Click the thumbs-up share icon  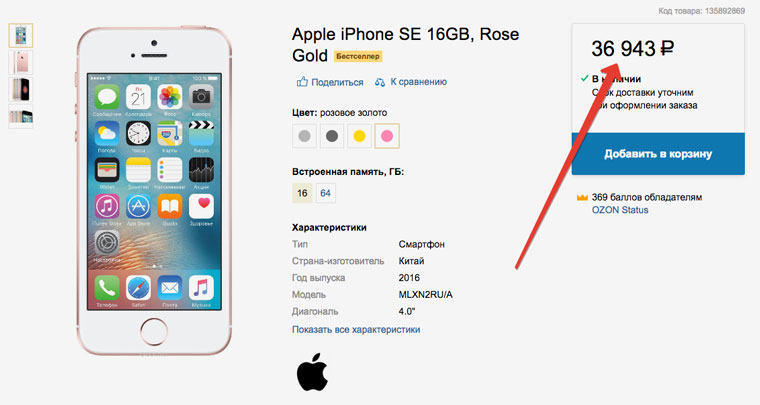(x=302, y=82)
